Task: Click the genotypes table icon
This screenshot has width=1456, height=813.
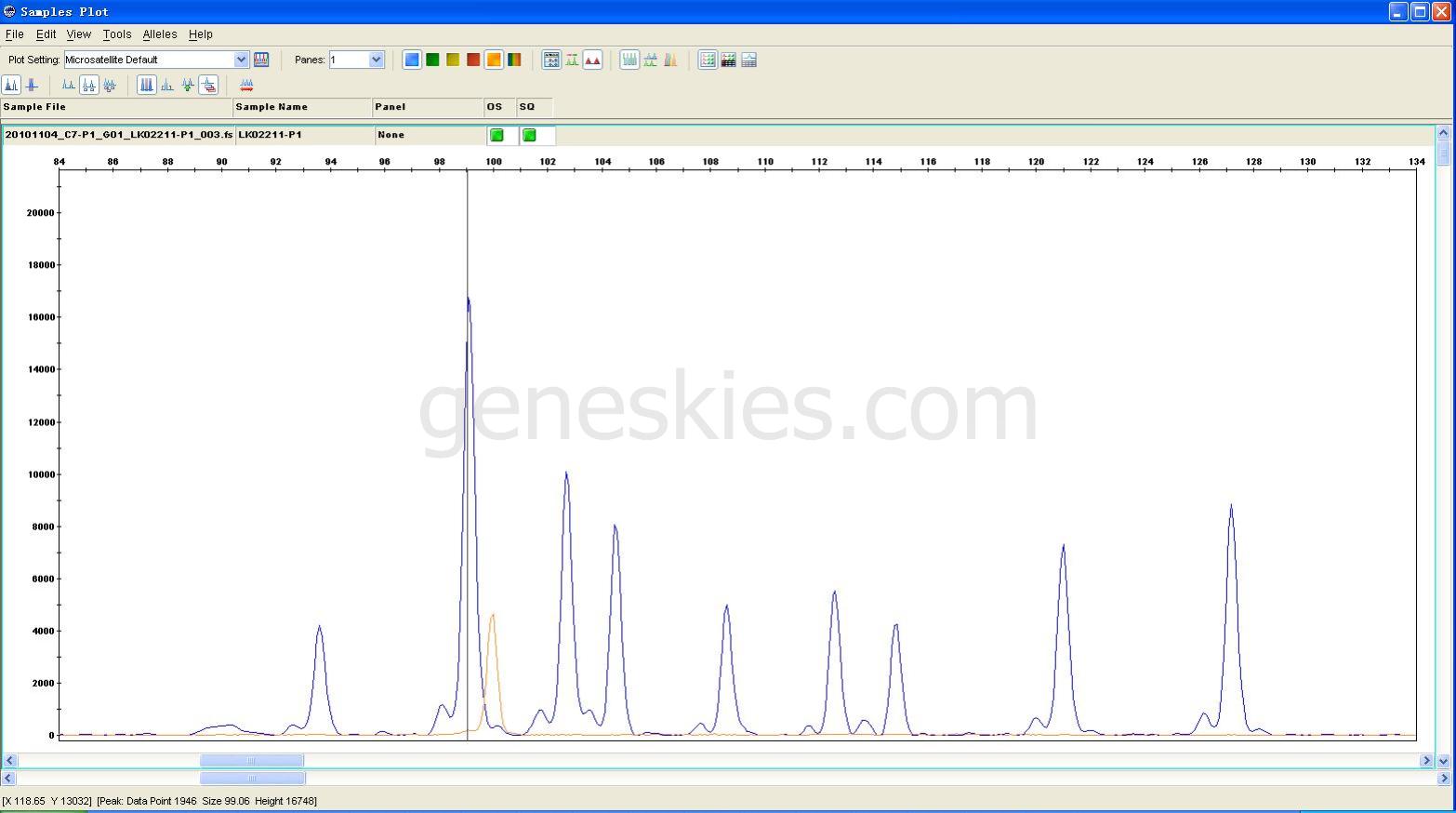Action: click(x=728, y=60)
